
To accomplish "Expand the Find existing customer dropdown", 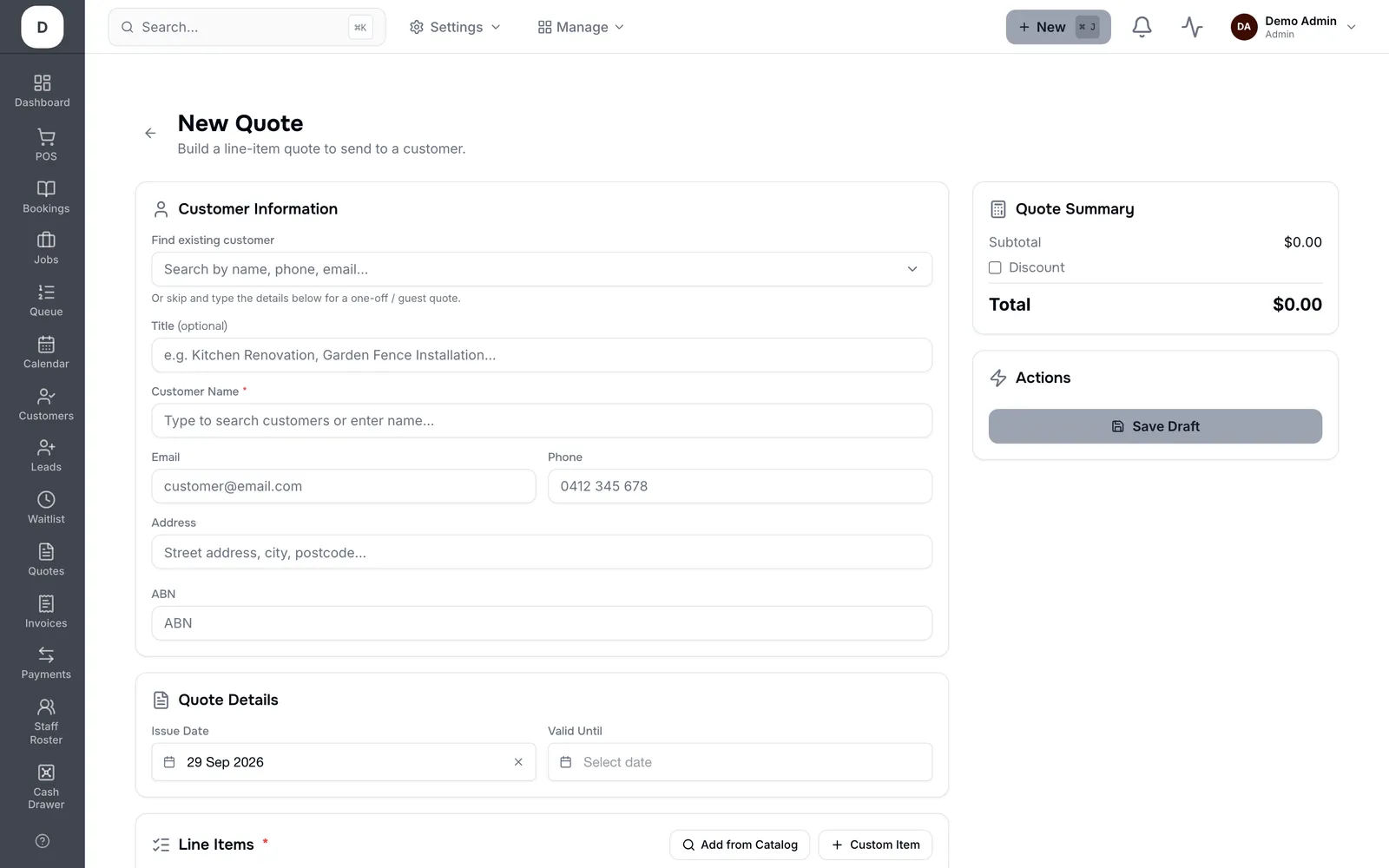I will (x=542, y=269).
